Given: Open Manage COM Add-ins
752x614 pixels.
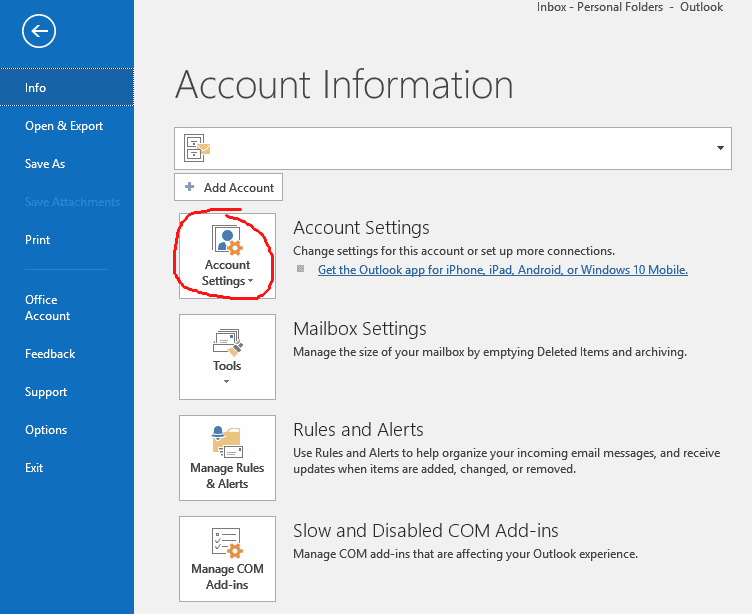Looking at the screenshot, I should [227, 559].
